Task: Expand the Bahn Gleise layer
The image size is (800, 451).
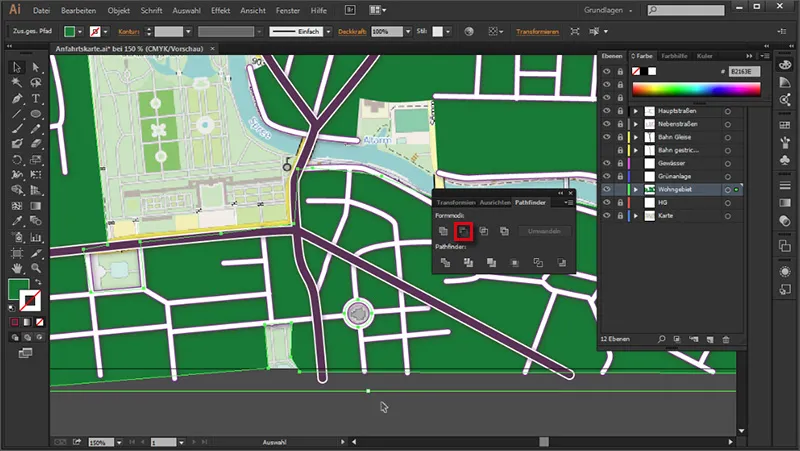Action: pos(636,137)
